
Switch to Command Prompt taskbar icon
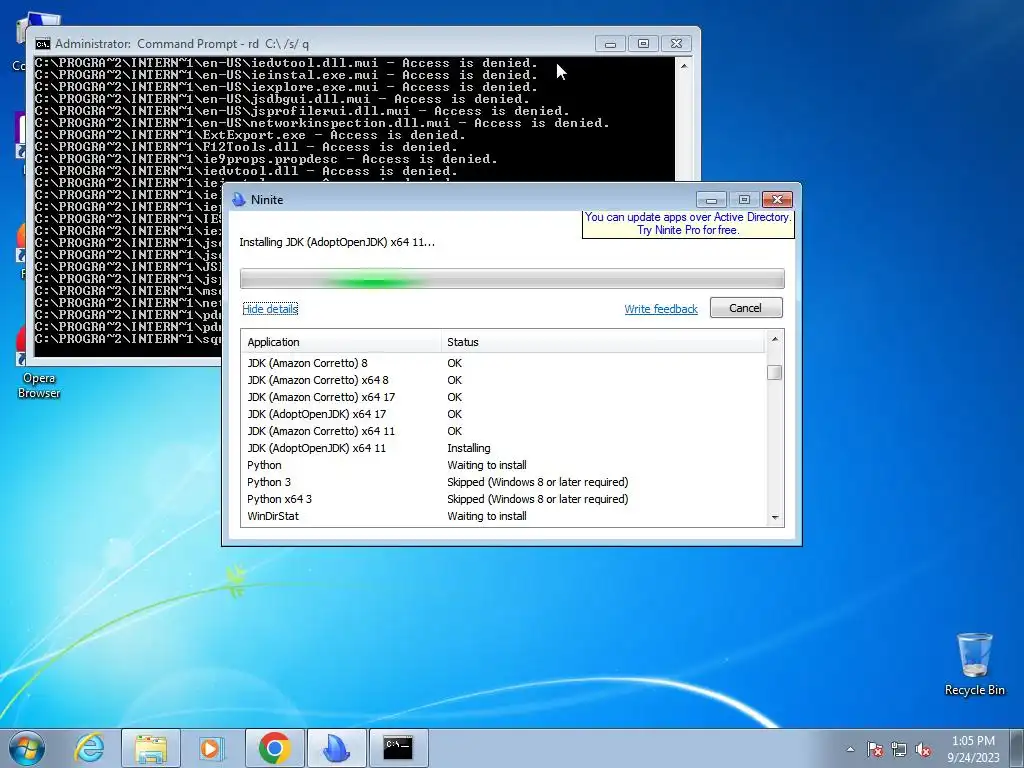[x=398, y=747]
